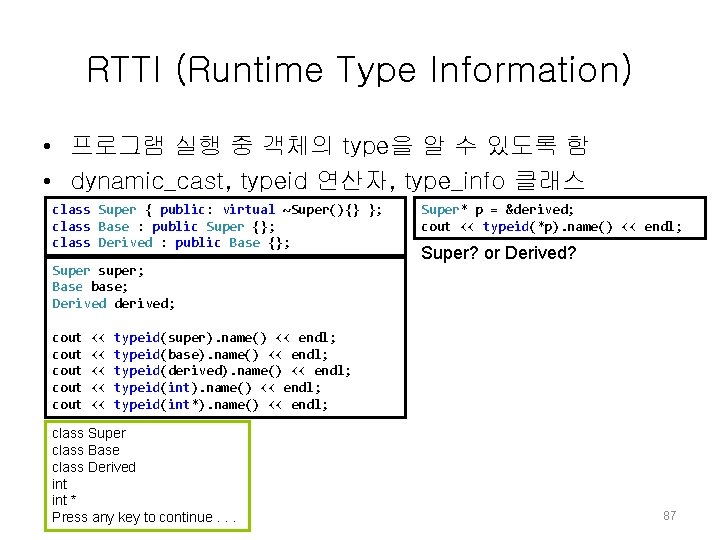This screenshot has height=540, width=720.
Task: Click output line 'int *'
Action: tap(64, 501)
